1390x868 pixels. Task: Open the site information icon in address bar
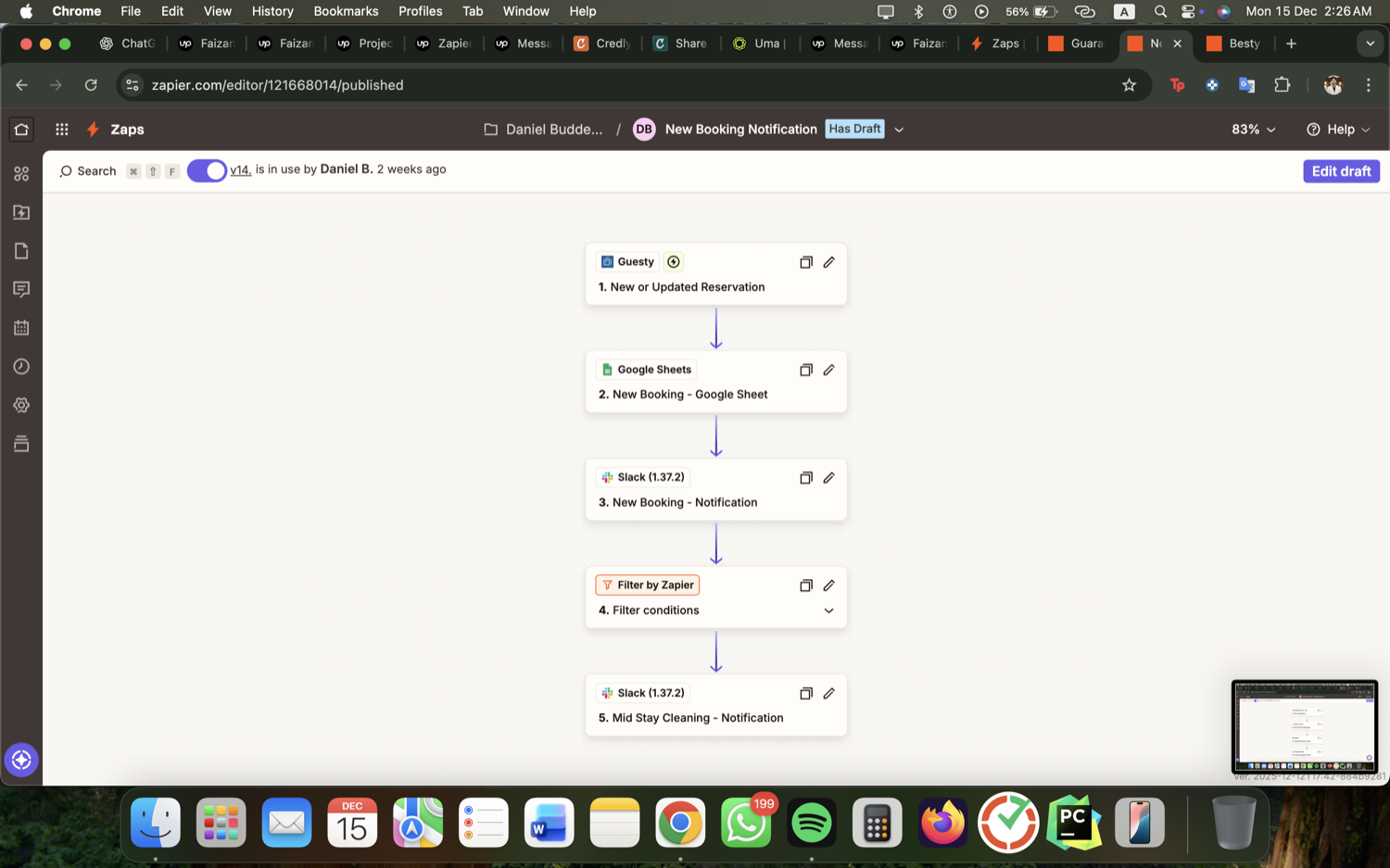coord(133,85)
